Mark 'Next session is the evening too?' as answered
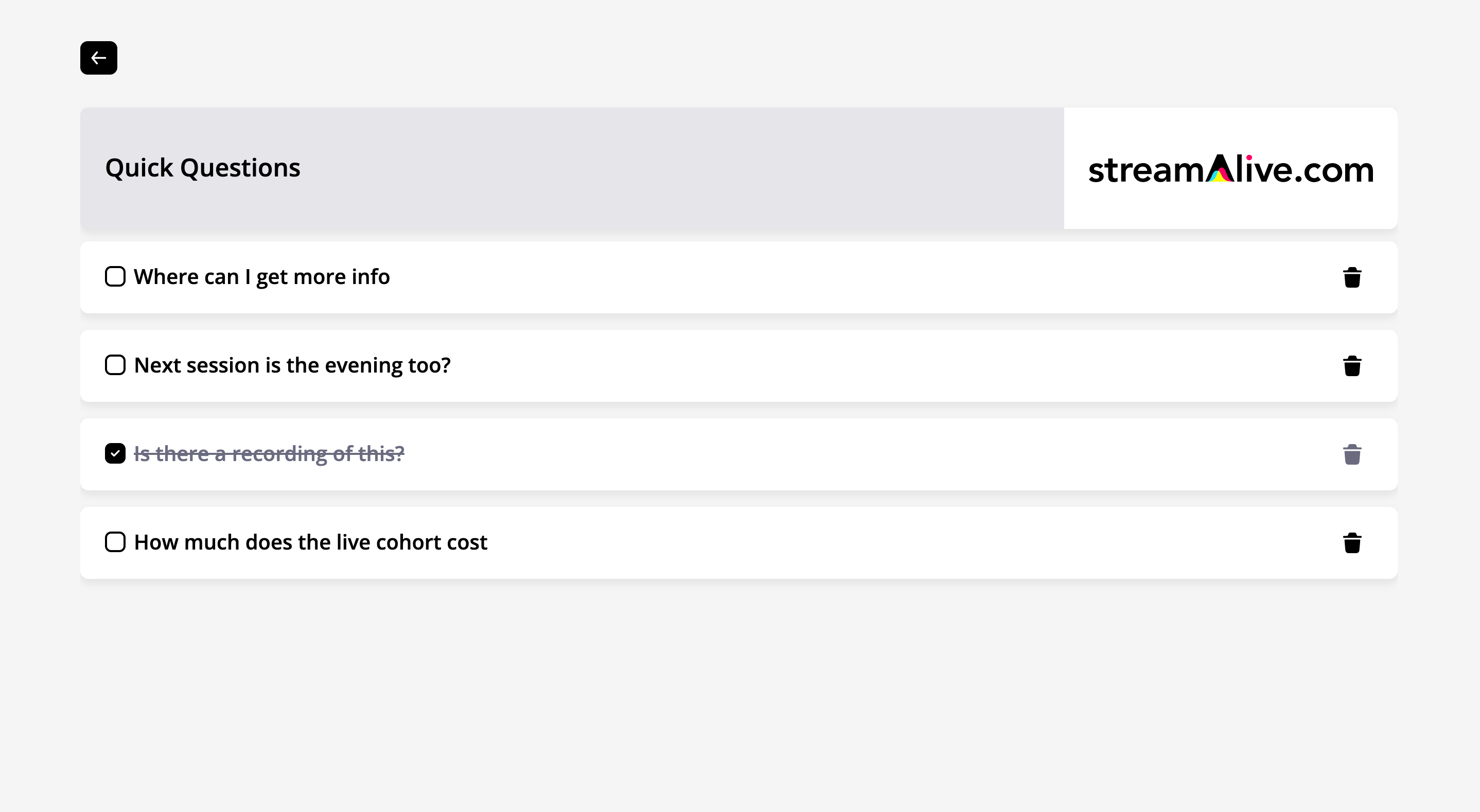This screenshot has height=812, width=1480. click(x=115, y=365)
